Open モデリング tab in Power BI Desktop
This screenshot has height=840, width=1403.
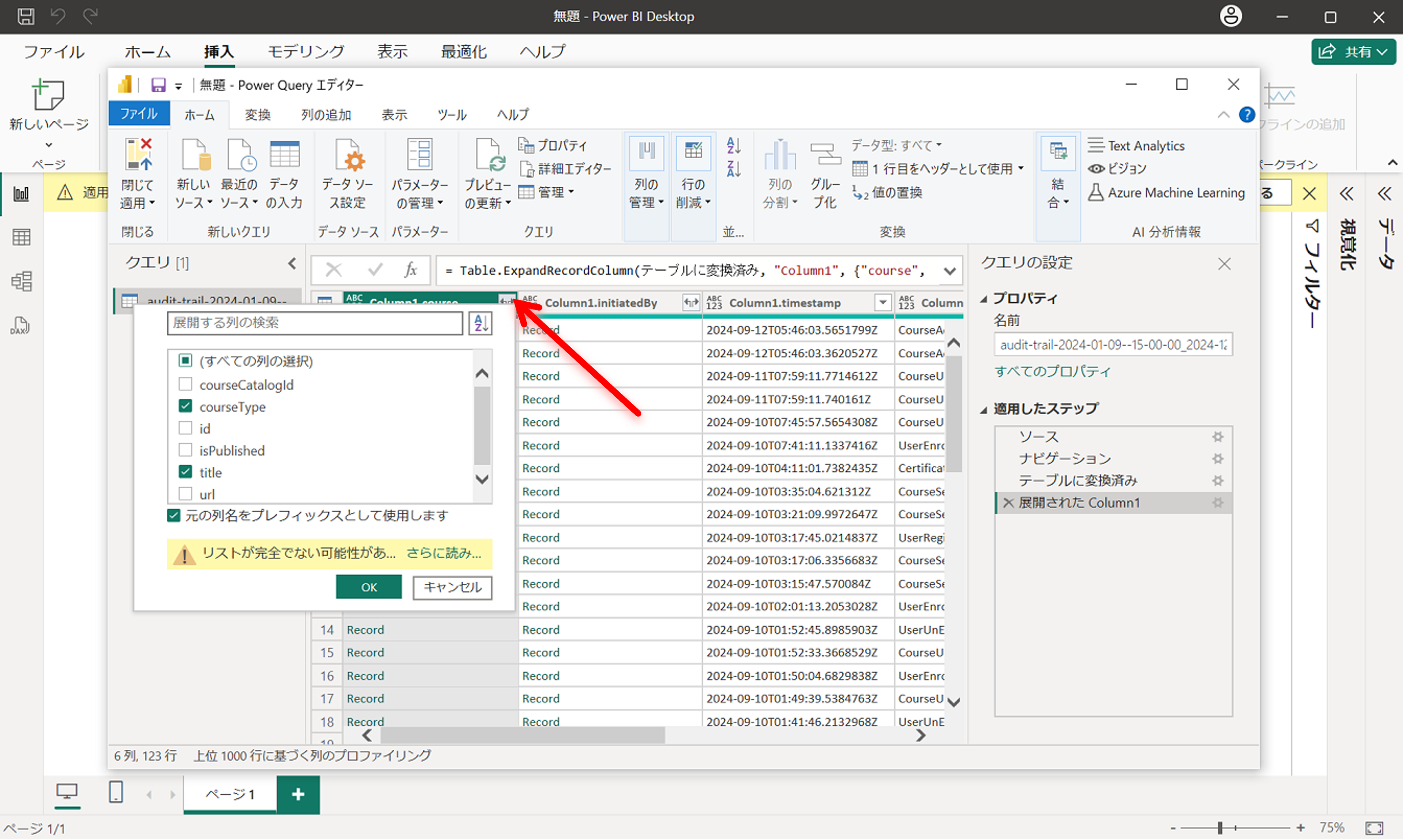click(305, 52)
